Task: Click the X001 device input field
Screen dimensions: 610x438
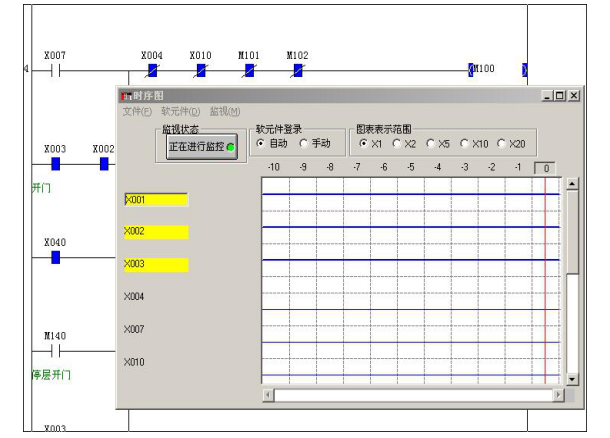Action: [156, 200]
